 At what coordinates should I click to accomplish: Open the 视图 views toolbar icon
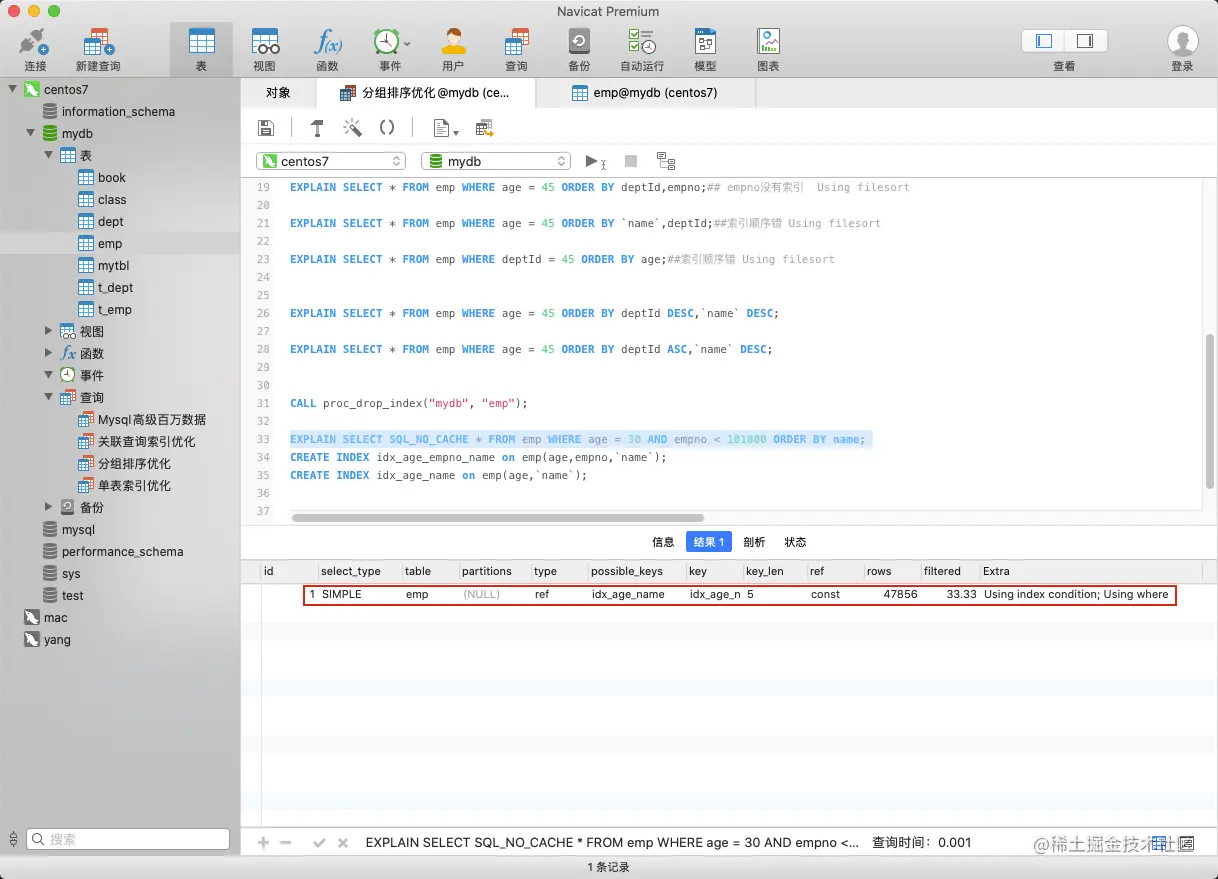point(265,41)
